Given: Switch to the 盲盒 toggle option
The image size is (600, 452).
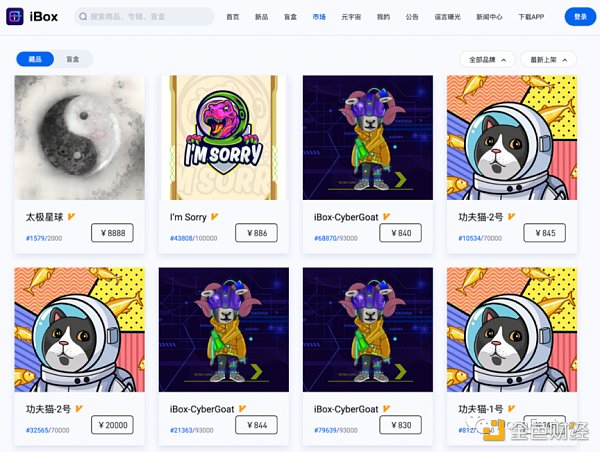Looking at the screenshot, I should pos(73,59).
